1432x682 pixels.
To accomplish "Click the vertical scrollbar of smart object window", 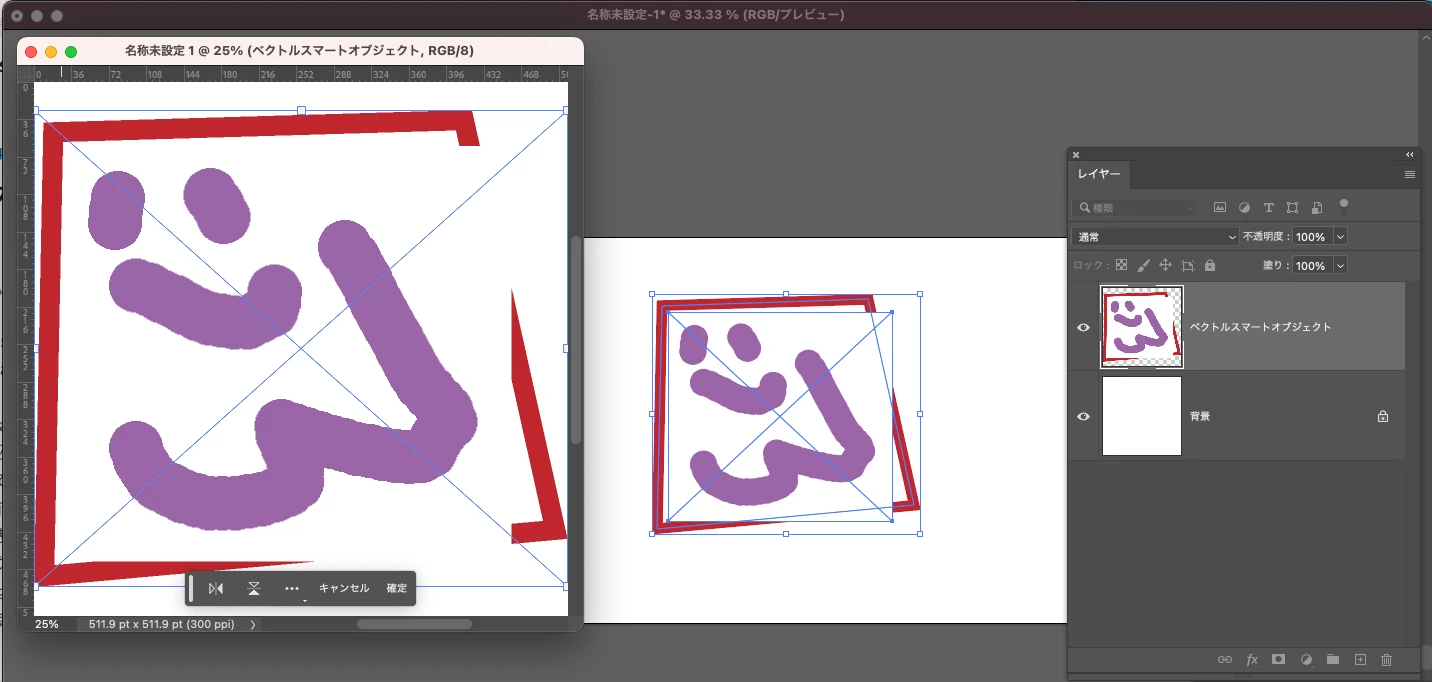I will tap(576, 340).
